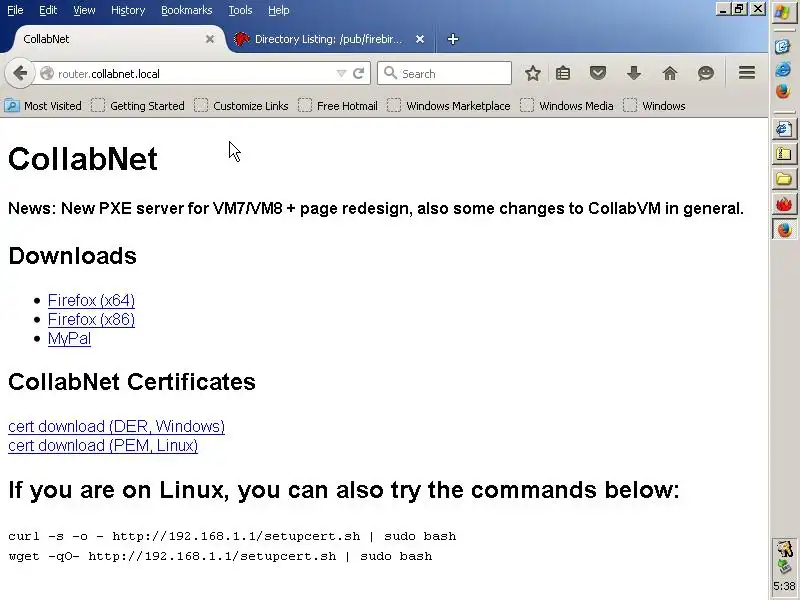Click the network connection tray icon
Image resolution: width=800 pixels, height=600 pixels.
click(784, 566)
